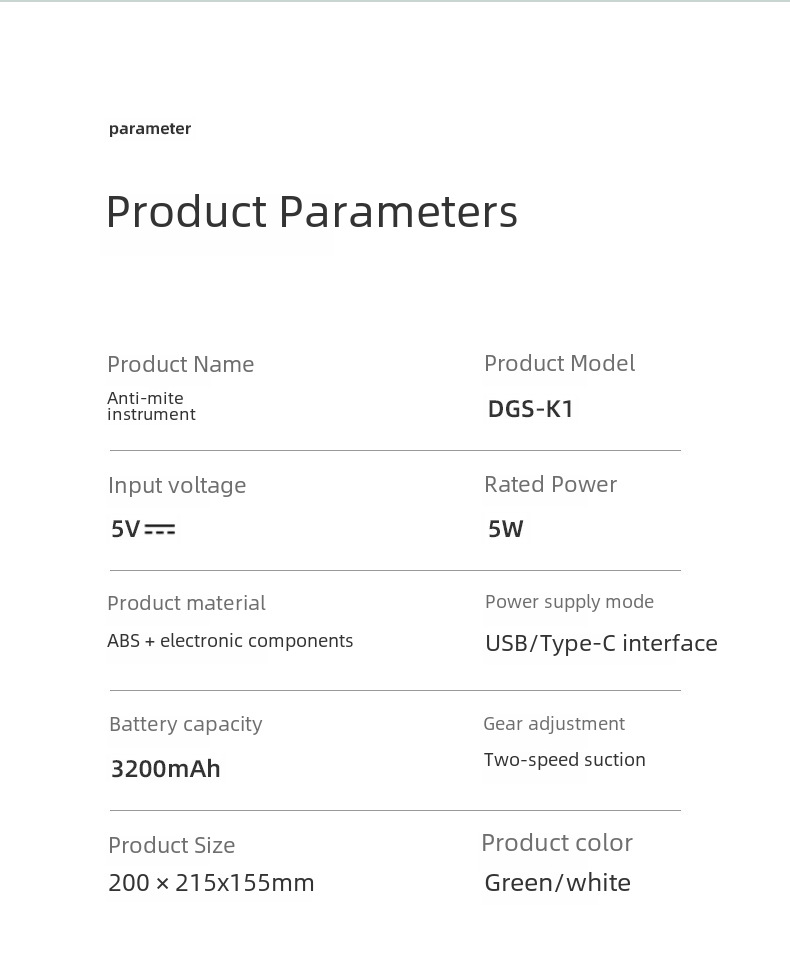Click the "Product material" label
This screenshot has height=966, width=790.
coord(186,604)
